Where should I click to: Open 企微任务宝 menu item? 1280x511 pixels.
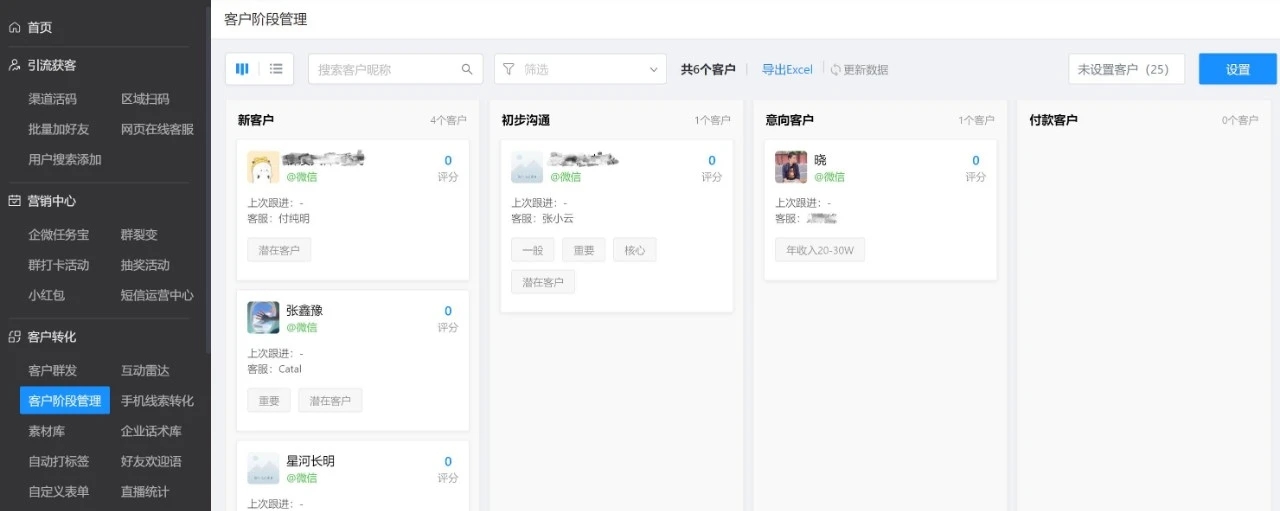[x=58, y=235]
